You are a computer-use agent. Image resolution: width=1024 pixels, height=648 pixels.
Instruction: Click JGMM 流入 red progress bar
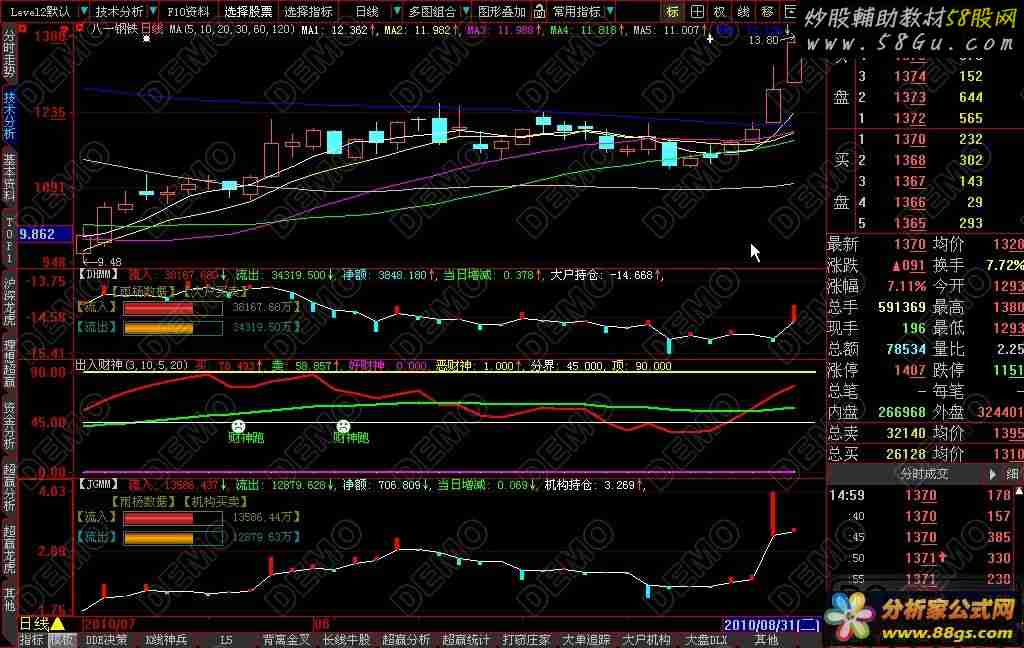pyautogui.click(x=172, y=518)
